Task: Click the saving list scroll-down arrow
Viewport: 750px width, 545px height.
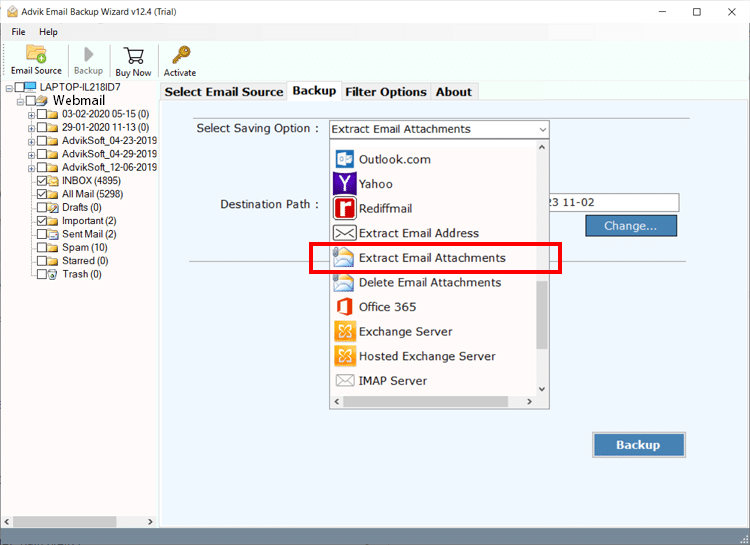Action: click(541, 389)
